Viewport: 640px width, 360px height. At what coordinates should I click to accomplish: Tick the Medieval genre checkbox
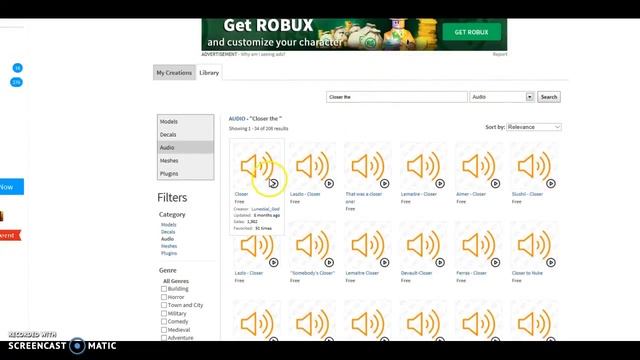(x=164, y=330)
